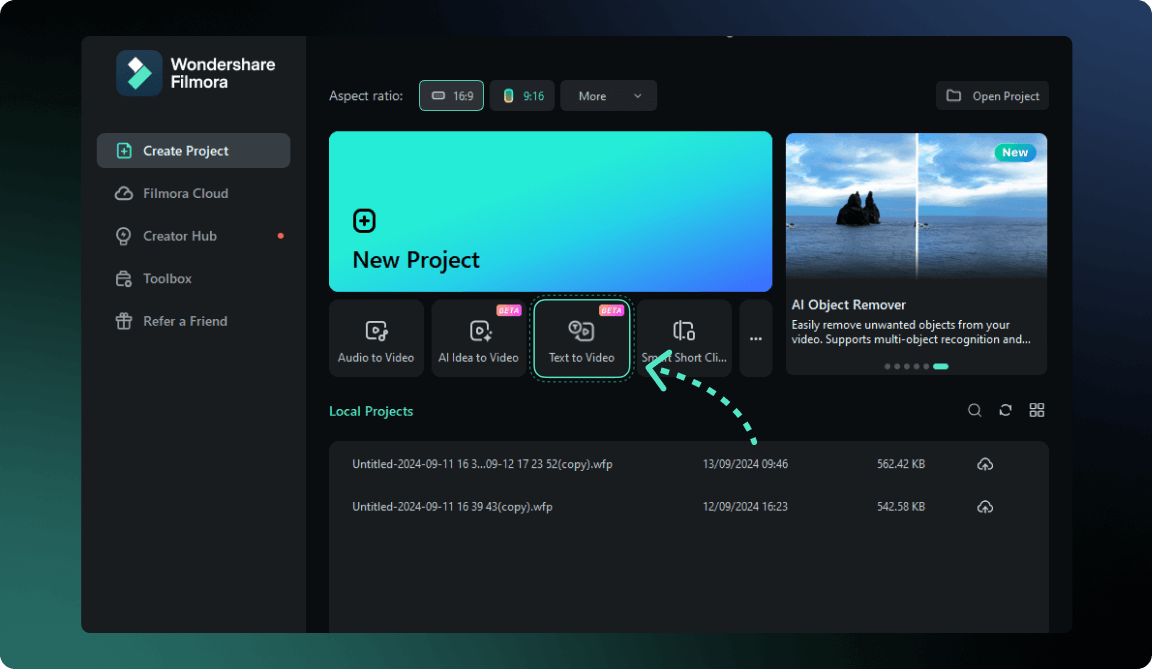Launch Audio to Video tool
Viewport: 1152px width, 669px height.
click(x=376, y=339)
